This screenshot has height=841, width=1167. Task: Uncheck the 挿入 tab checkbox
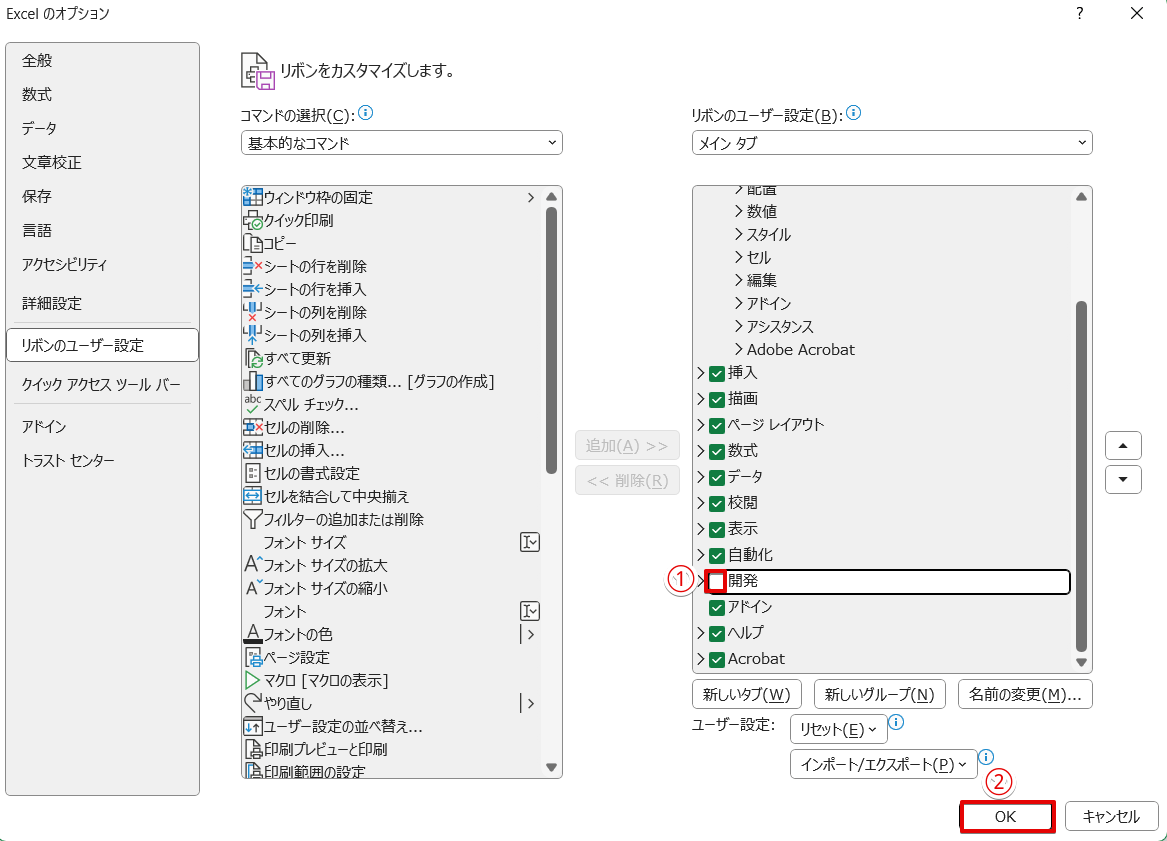(x=717, y=374)
